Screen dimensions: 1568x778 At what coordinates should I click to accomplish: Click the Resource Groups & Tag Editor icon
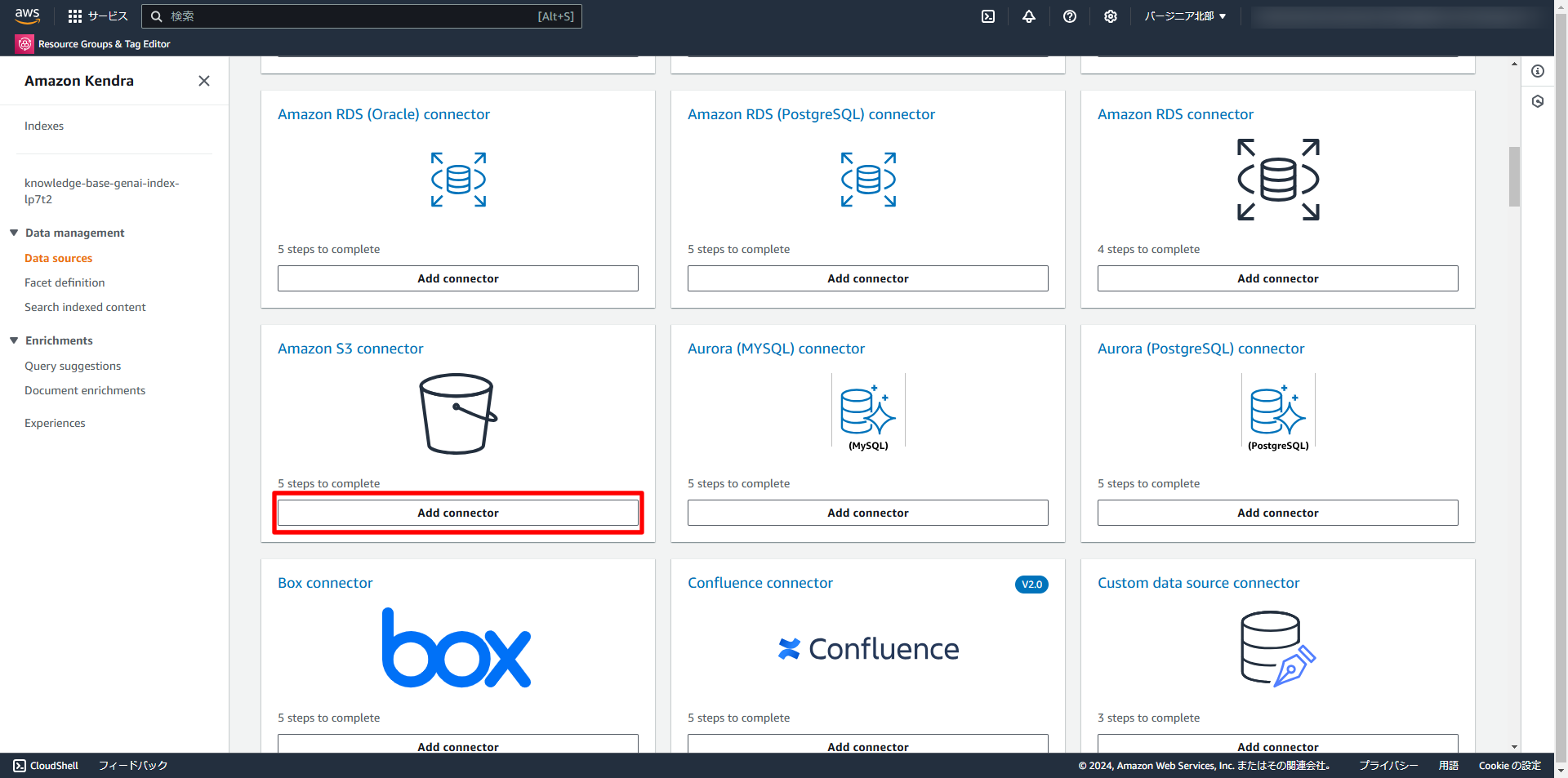point(25,44)
